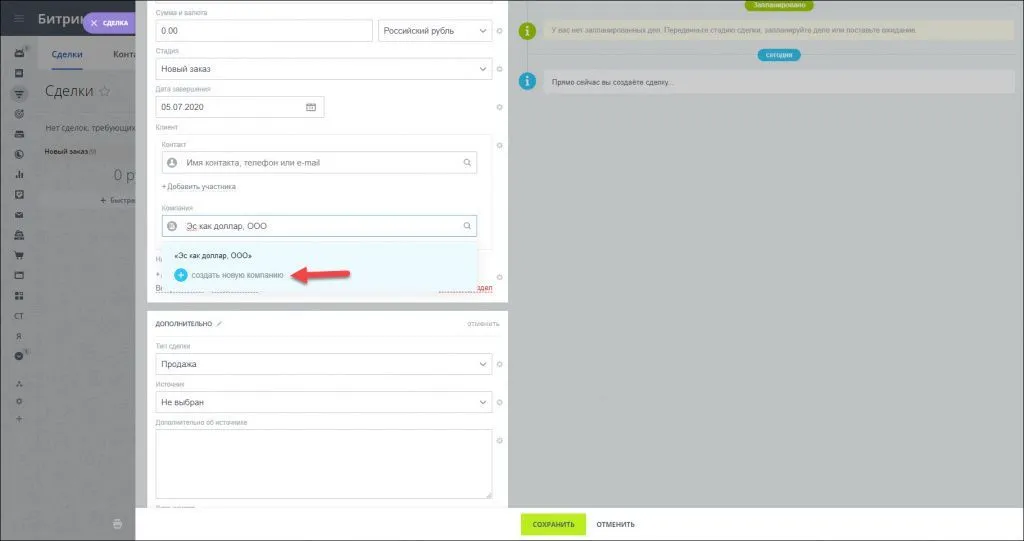The height and width of the screenshot is (541, 1024).
Task: Click the star icon next to Сделки
Action: click(x=104, y=91)
